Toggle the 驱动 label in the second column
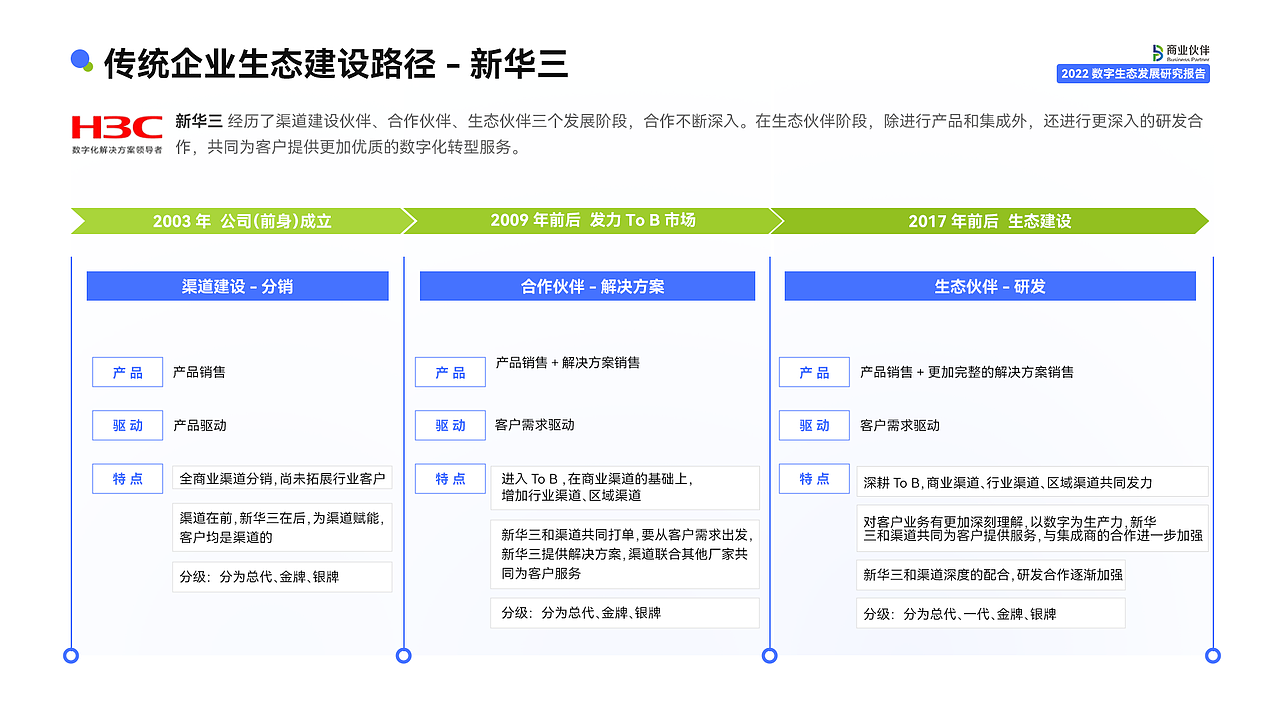This screenshot has height=720, width=1280. coord(450,425)
